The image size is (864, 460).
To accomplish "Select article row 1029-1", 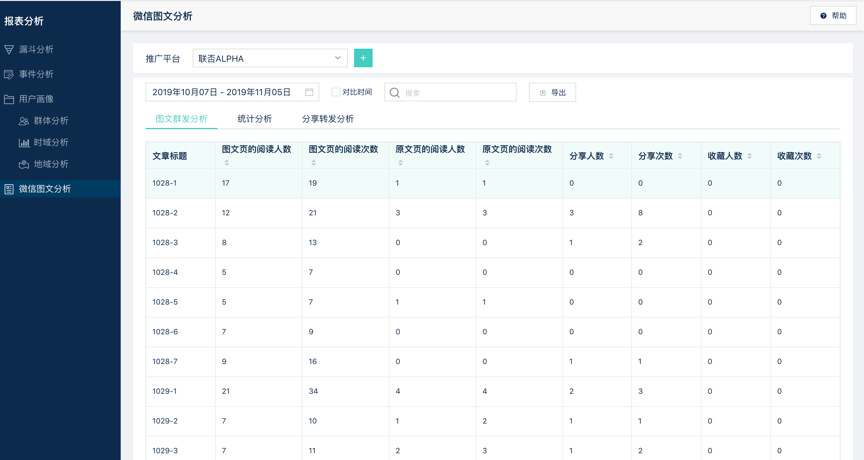I will [x=493, y=391].
